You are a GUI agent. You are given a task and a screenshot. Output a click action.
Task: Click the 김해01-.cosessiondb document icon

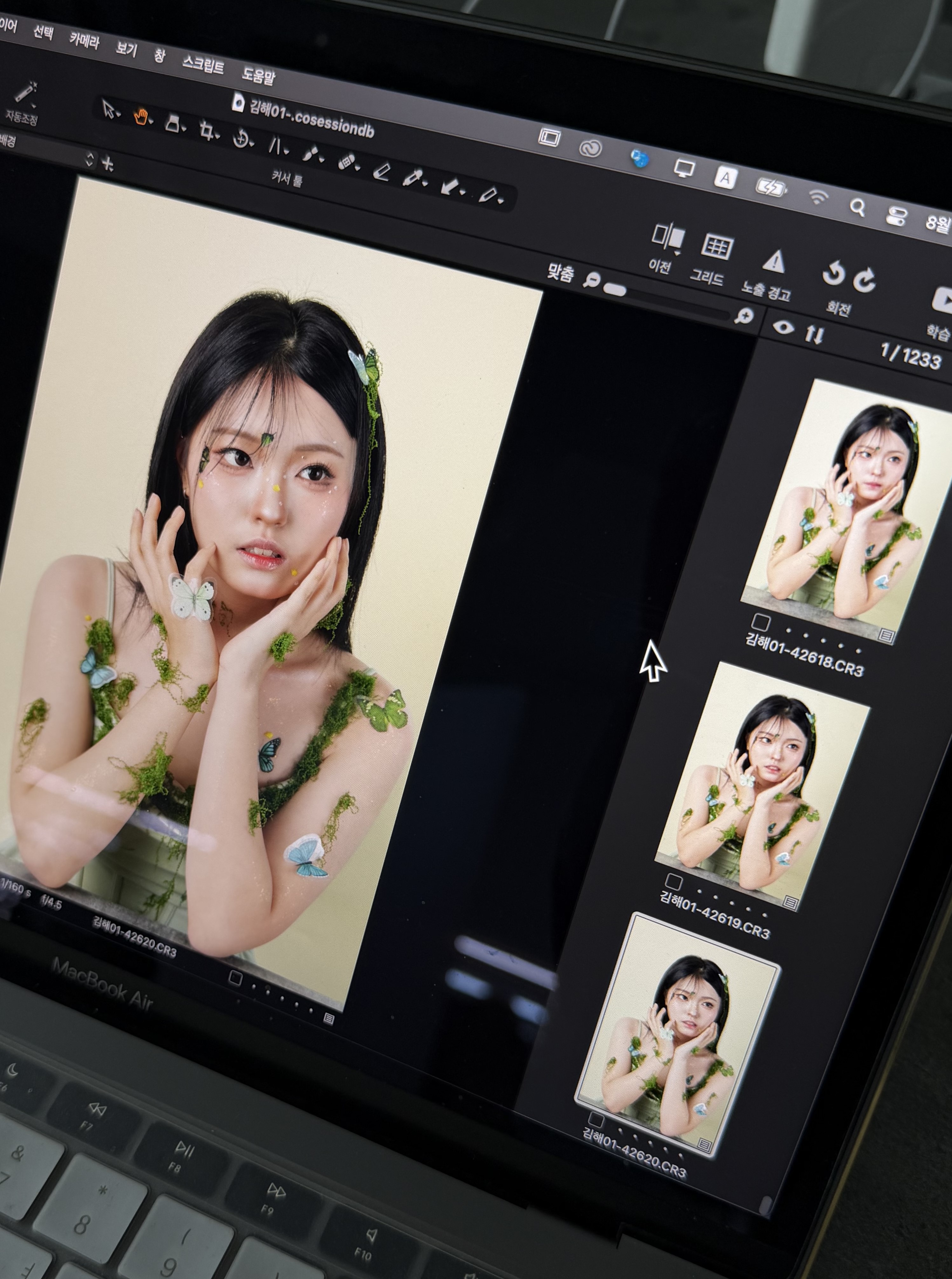pyautogui.click(x=237, y=103)
